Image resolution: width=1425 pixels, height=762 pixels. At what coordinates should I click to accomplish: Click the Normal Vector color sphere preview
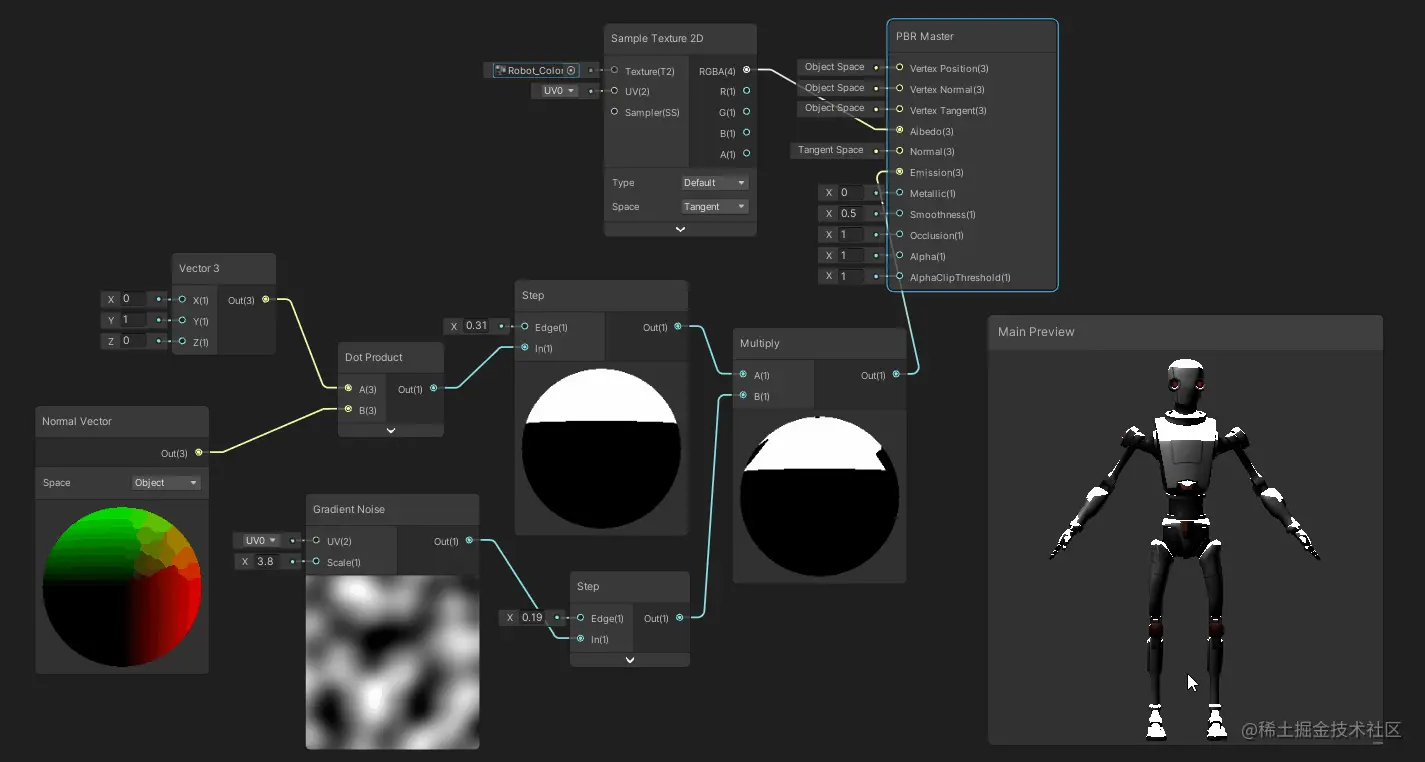[x=122, y=587]
